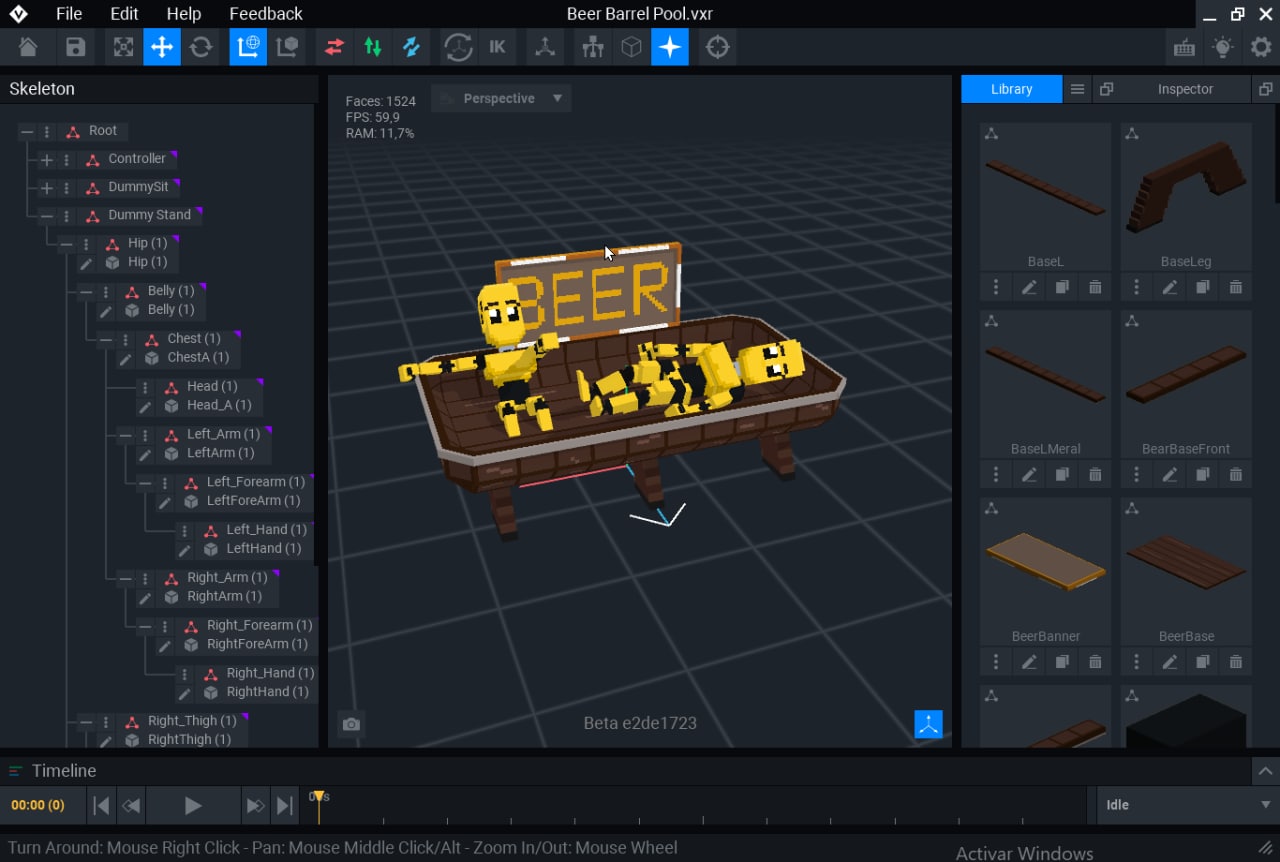Select the Move tool in the toolbar

pos(162,47)
